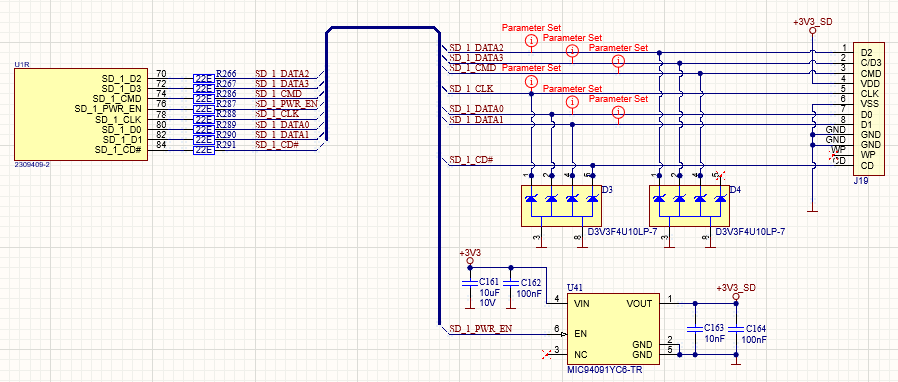Select capacitor C162 100nF symbol
Screen dimensions: 898x382
(511, 283)
